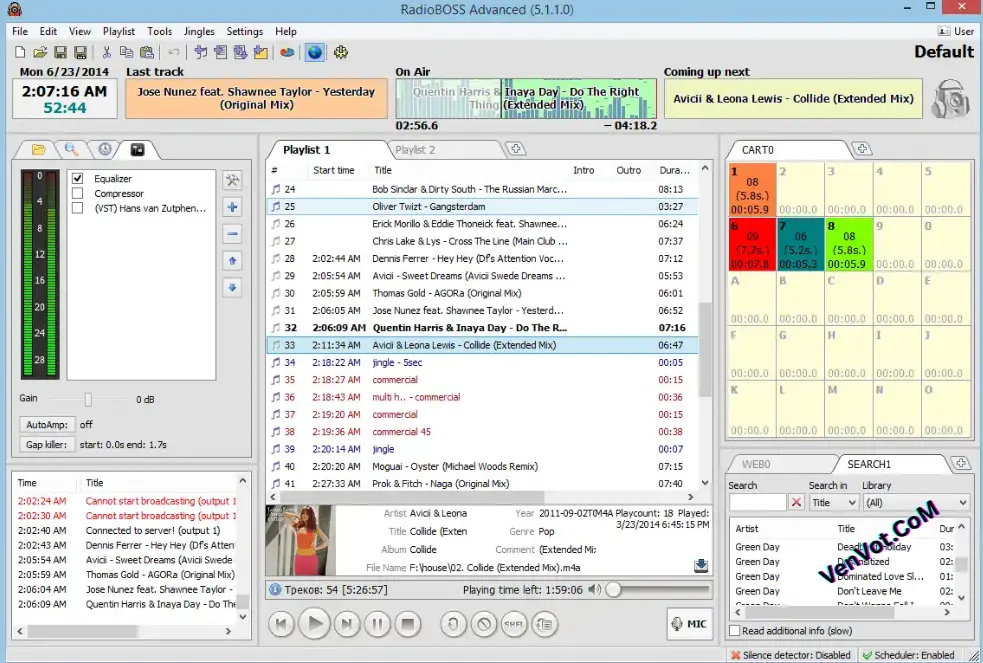Toggle the MIC button

[x=690, y=624]
